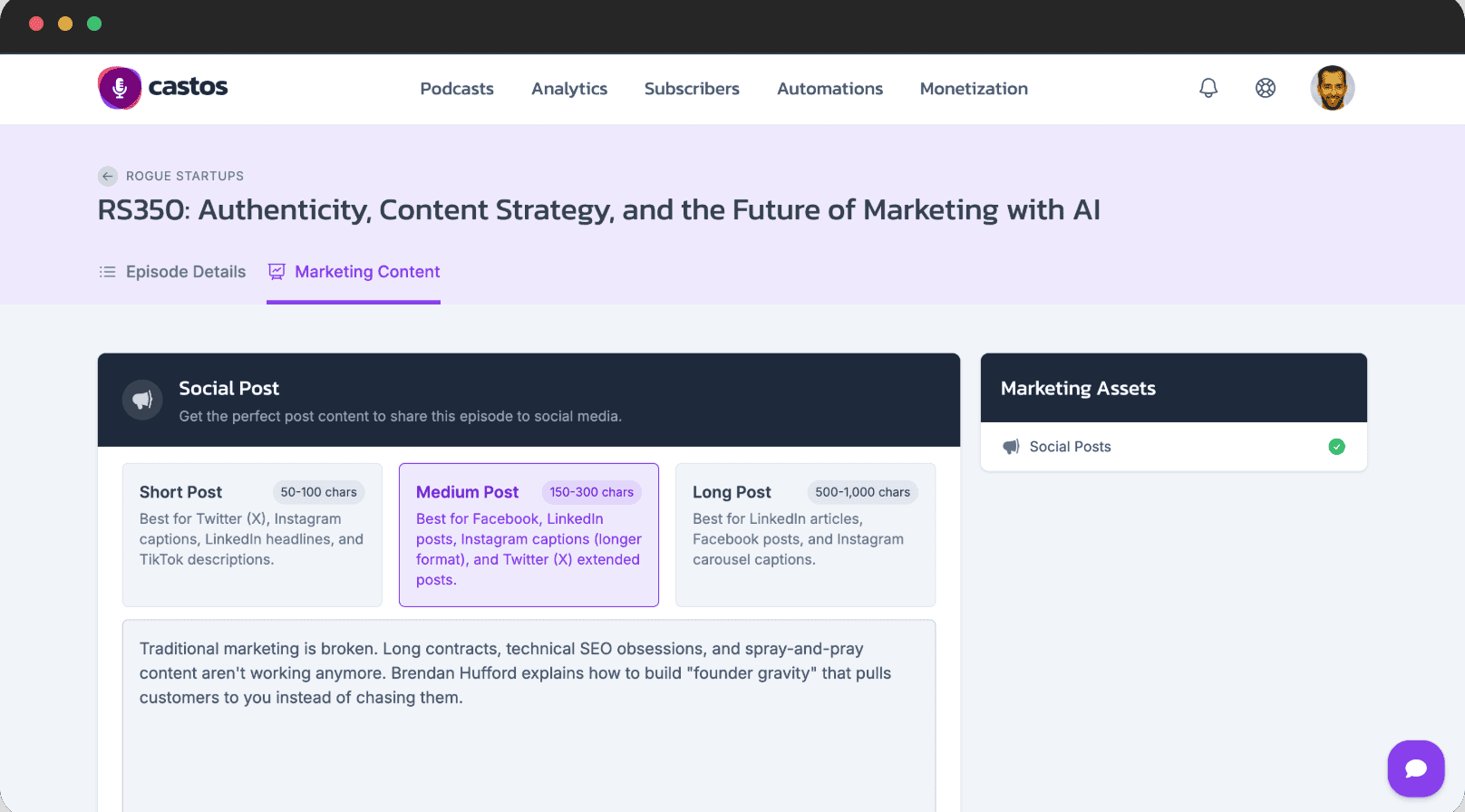
Task: Click the Castos microphone logo icon
Action: (120, 88)
